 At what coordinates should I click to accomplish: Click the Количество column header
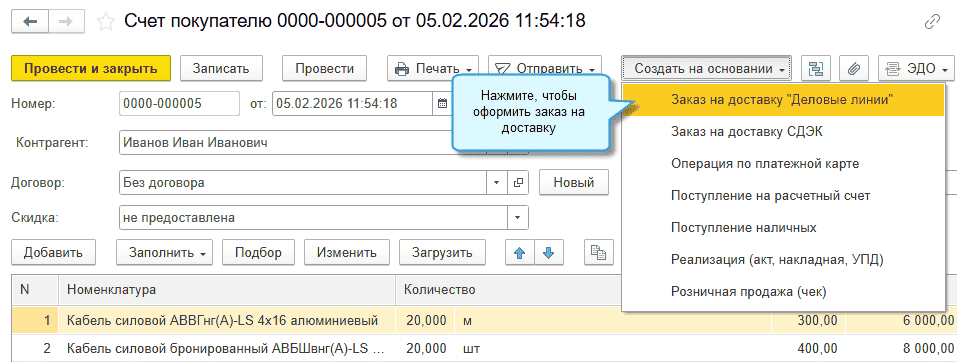[508, 290]
